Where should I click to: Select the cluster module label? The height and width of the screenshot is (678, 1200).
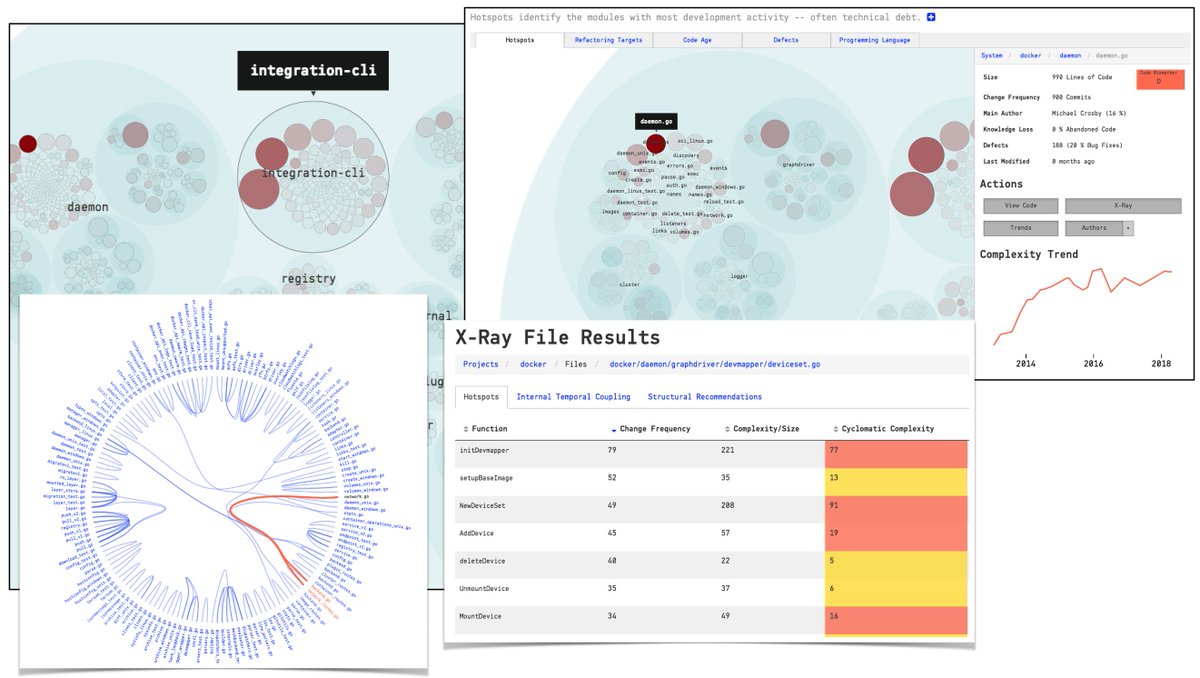[629, 284]
